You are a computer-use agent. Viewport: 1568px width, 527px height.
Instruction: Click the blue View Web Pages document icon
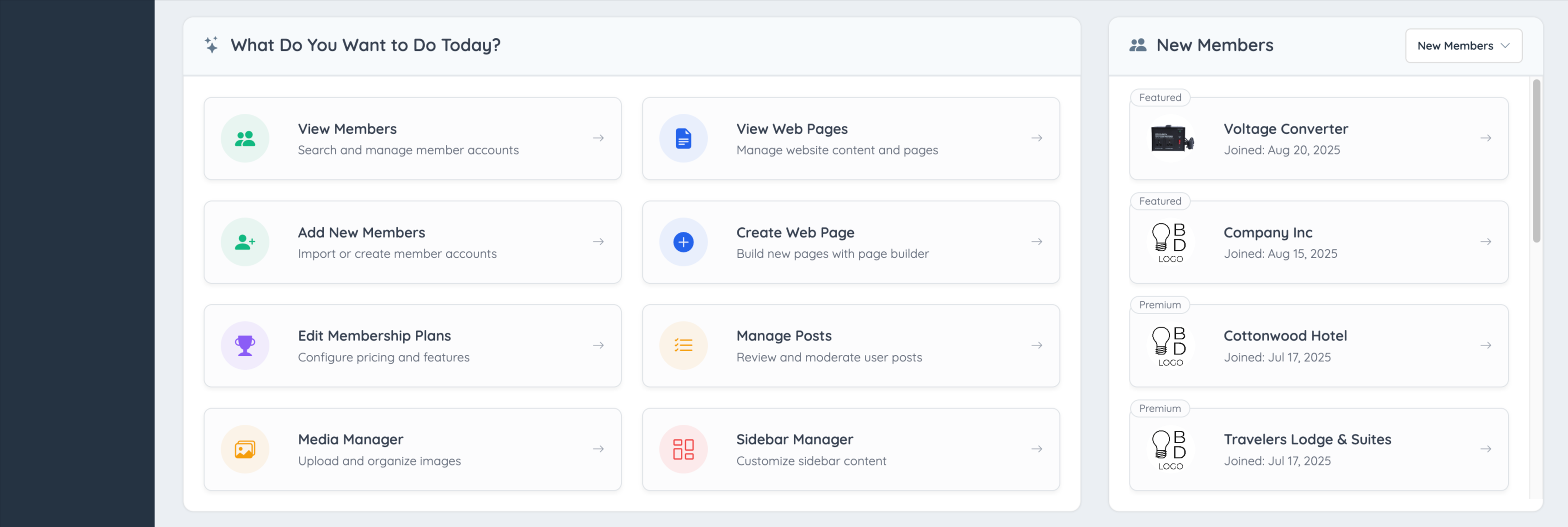683,139
